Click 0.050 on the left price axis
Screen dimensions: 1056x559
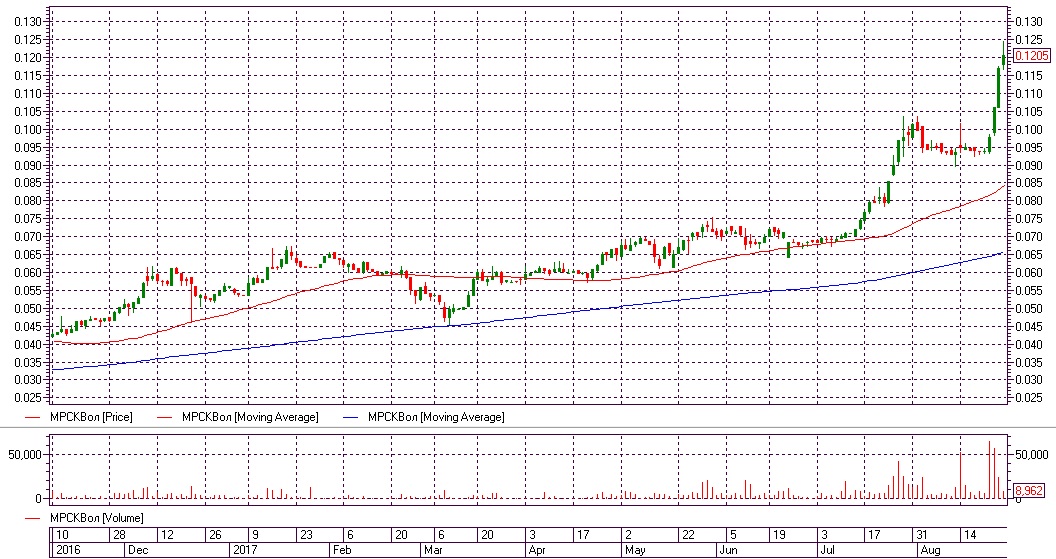[x=28, y=308]
